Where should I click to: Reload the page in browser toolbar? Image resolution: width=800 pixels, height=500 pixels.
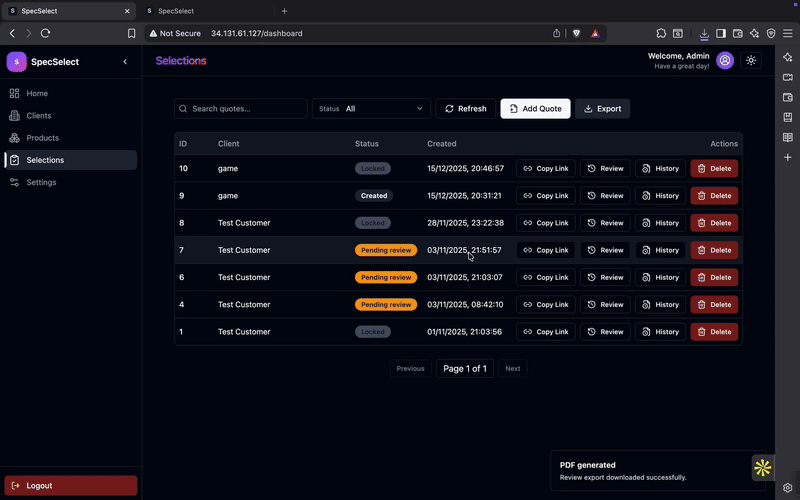click(45, 33)
